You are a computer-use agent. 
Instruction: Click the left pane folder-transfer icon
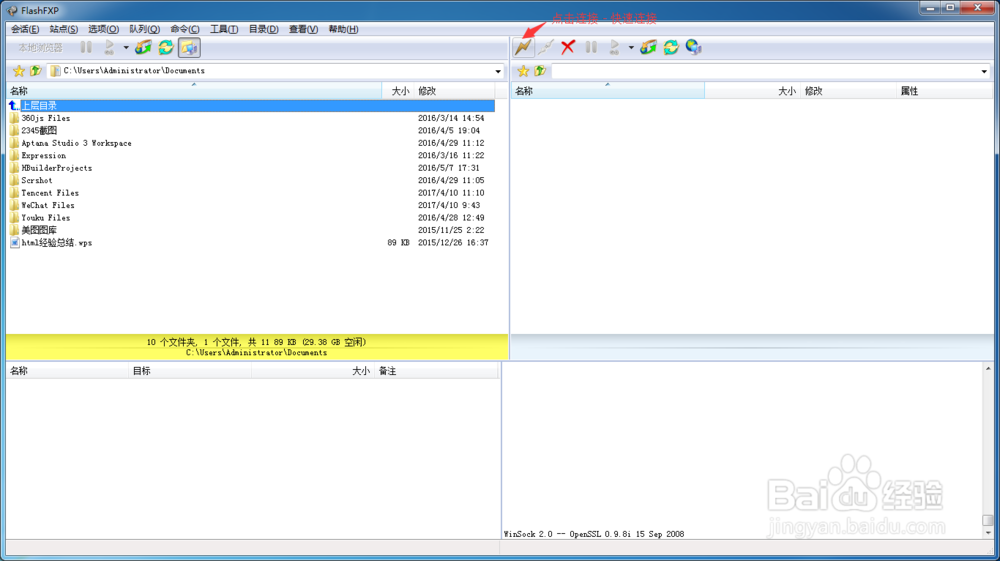(143, 47)
